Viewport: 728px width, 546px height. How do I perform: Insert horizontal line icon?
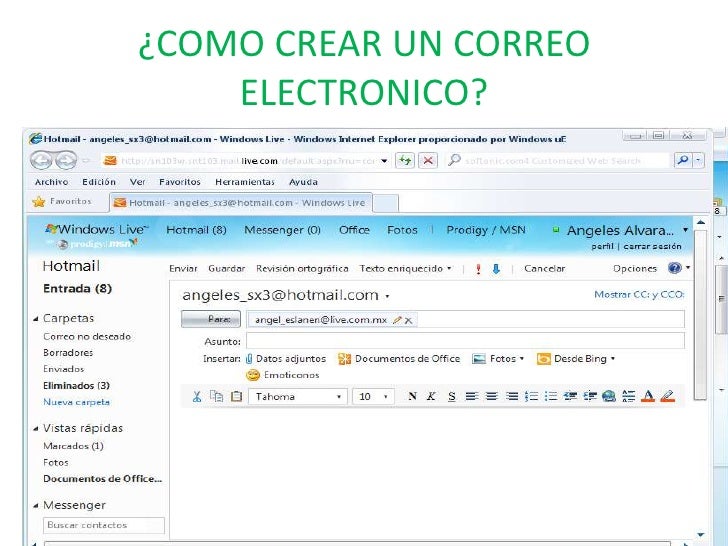pyautogui.click(x=629, y=396)
